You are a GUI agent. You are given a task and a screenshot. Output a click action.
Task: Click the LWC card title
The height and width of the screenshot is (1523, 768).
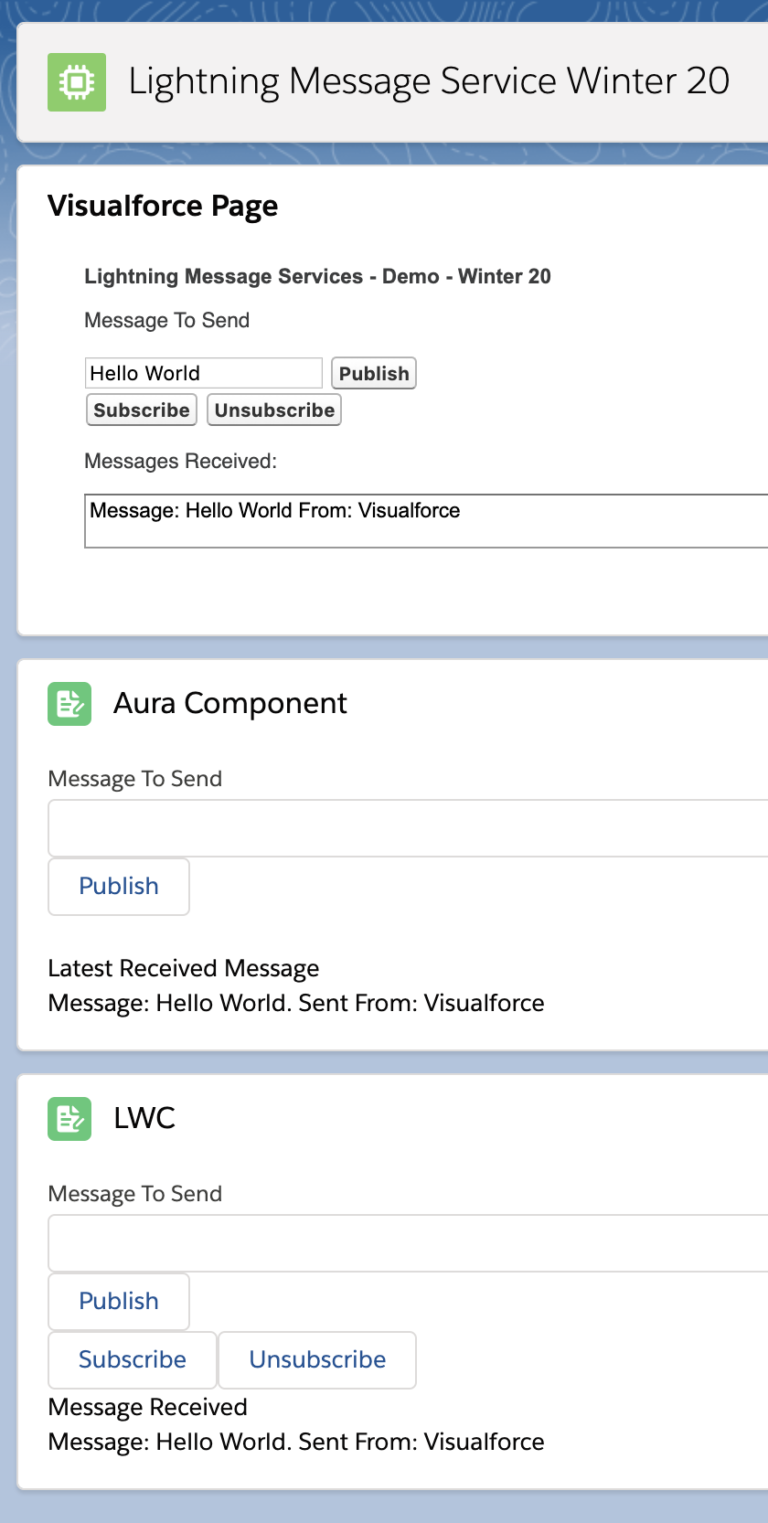145,1119
